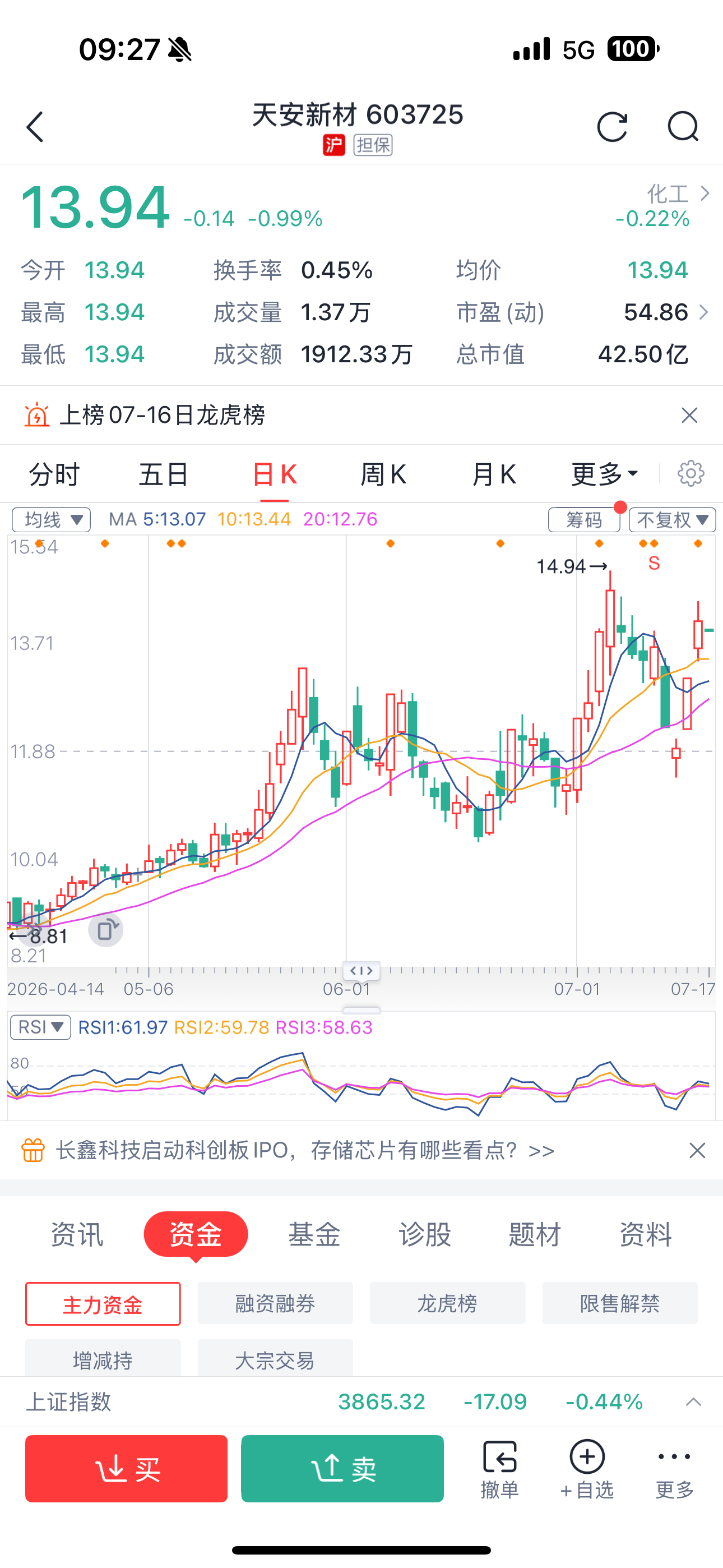
Task: Switch to 分时 chart tab
Action: [55, 474]
